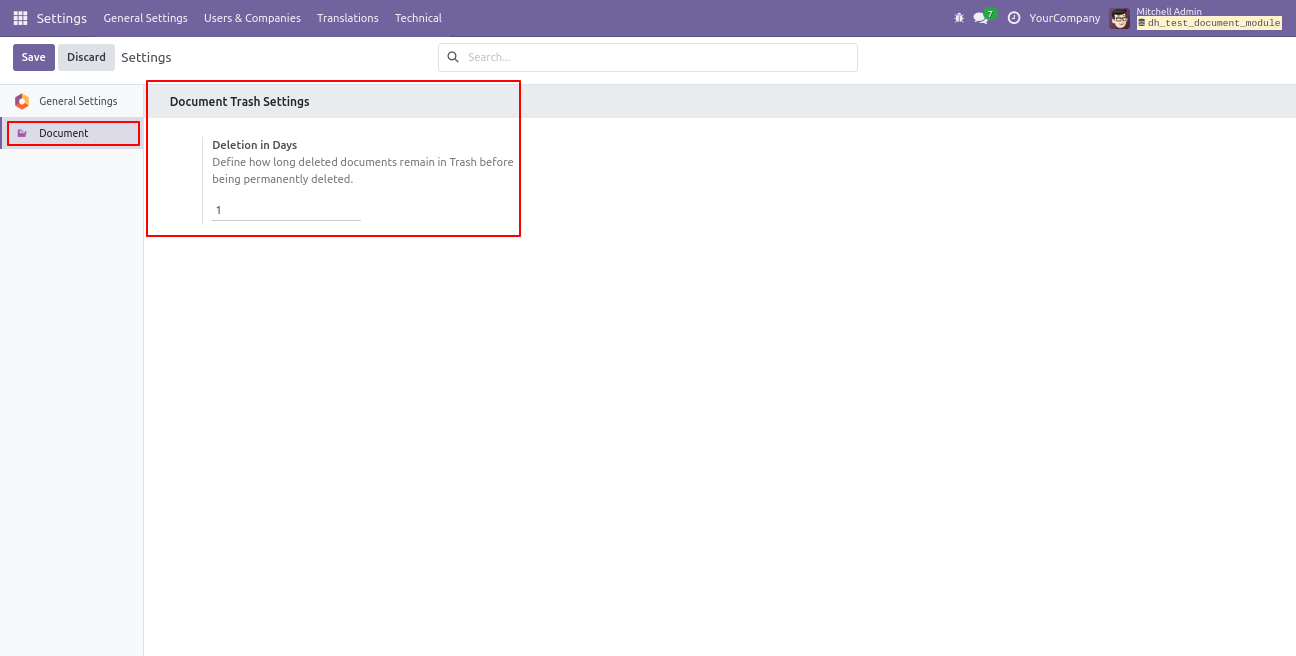This screenshot has height=656, width=1296.
Task: Click the Document folder icon in sidebar
Action: pos(22,133)
